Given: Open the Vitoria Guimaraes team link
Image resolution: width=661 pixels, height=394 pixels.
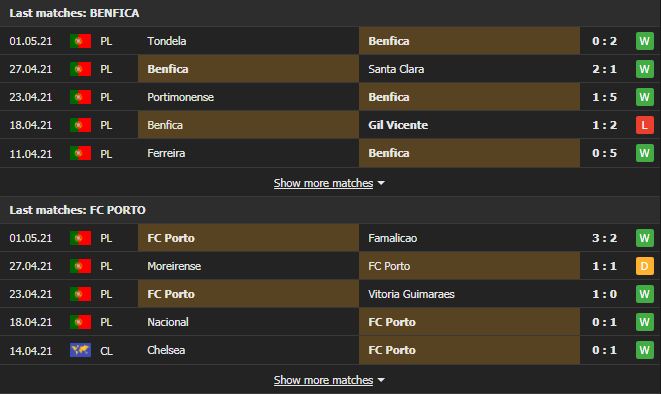Looking at the screenshot, I should pos(411,294).
